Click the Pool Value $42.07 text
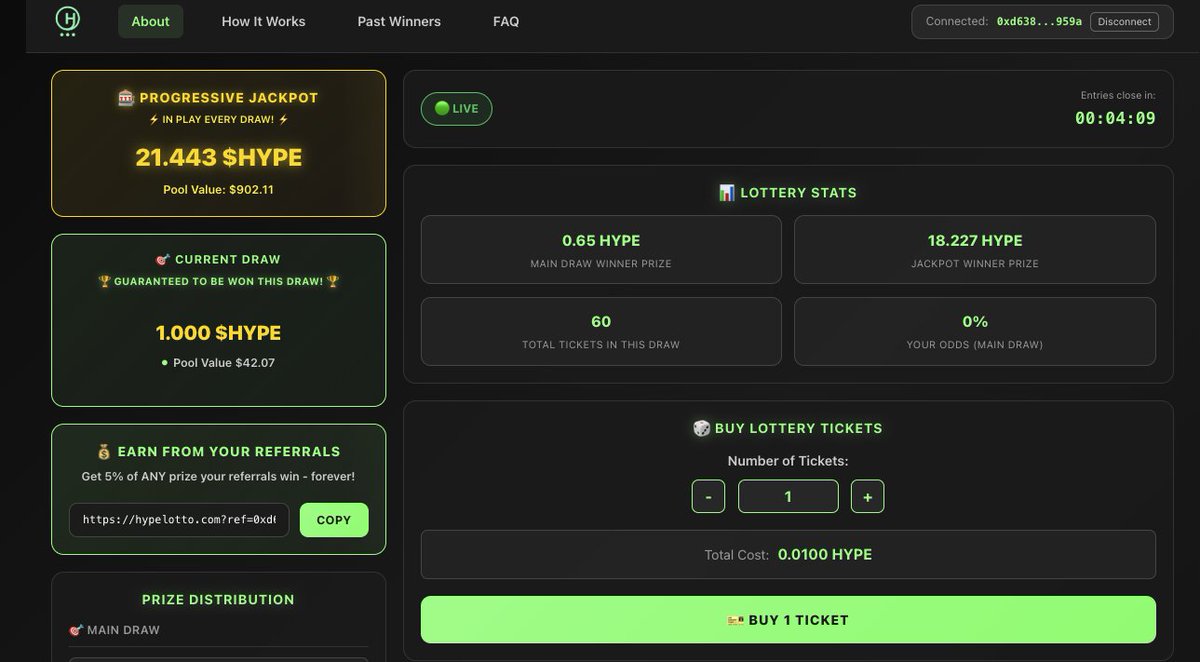This screenshot has width=1200, height=662. (x=224, y=363)
